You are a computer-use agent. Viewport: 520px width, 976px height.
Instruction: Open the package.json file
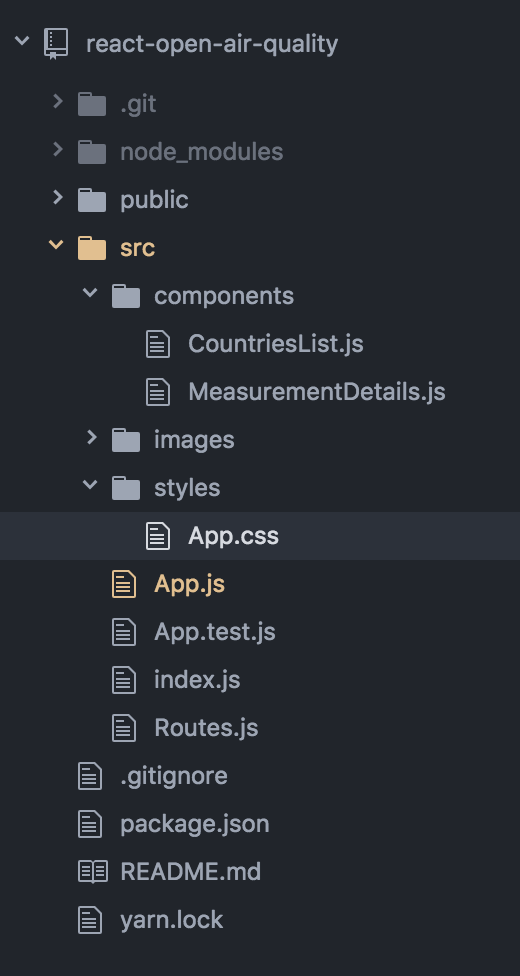(x=195, y=824)
